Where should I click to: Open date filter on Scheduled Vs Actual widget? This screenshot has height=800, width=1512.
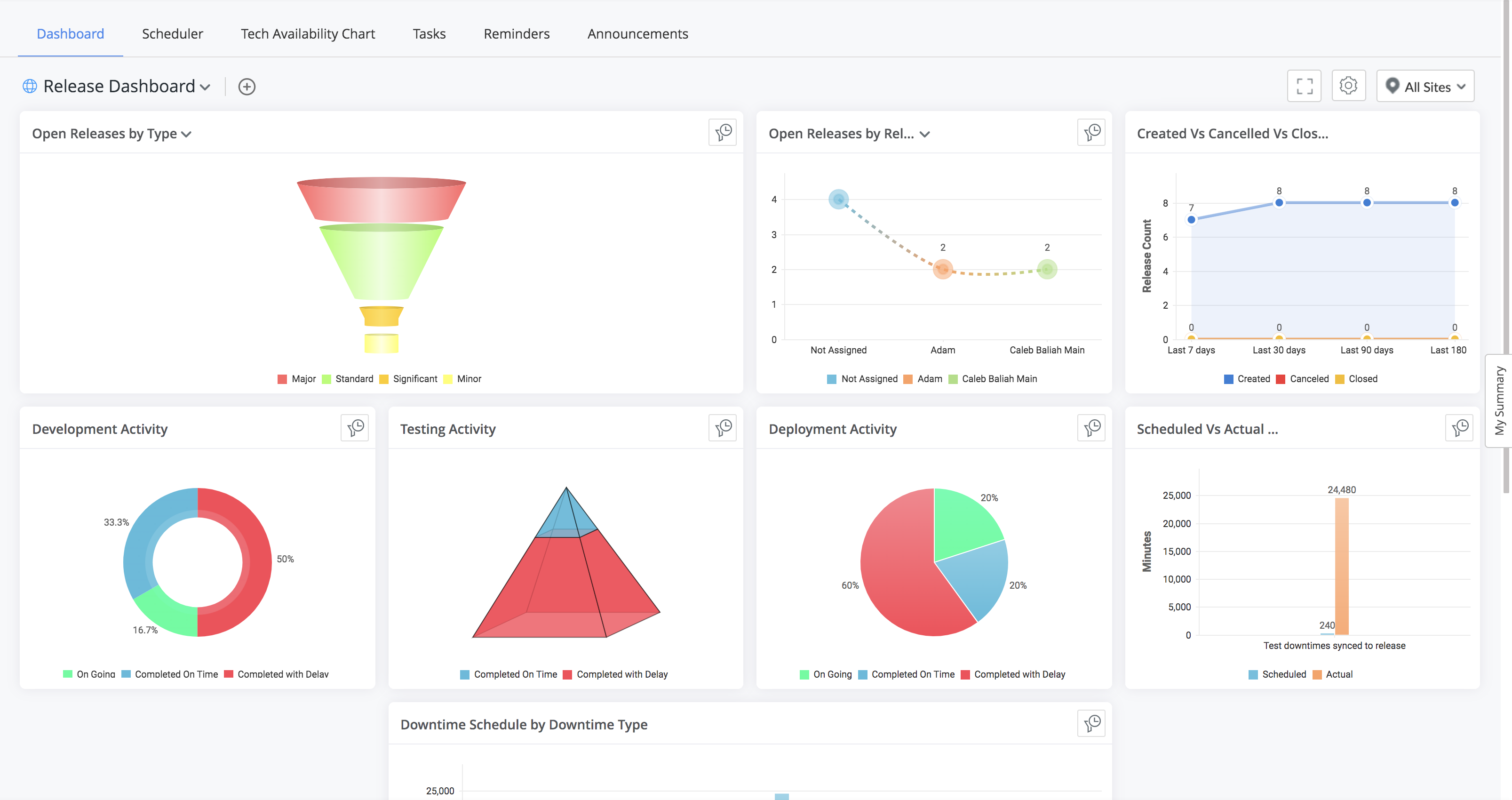click(x=1459, y=428)
